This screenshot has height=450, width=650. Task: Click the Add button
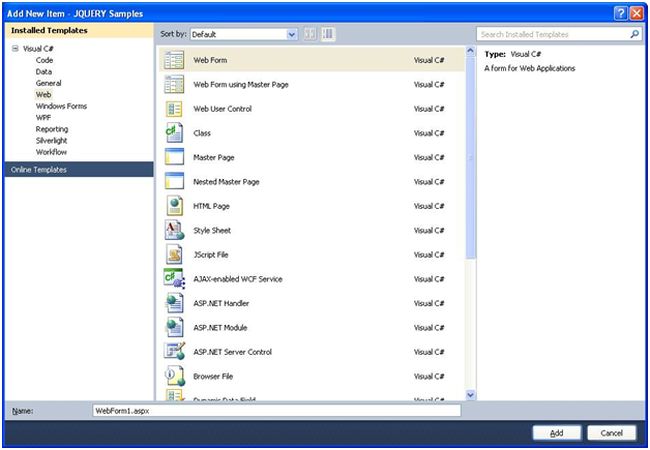[x=556, y=433]
